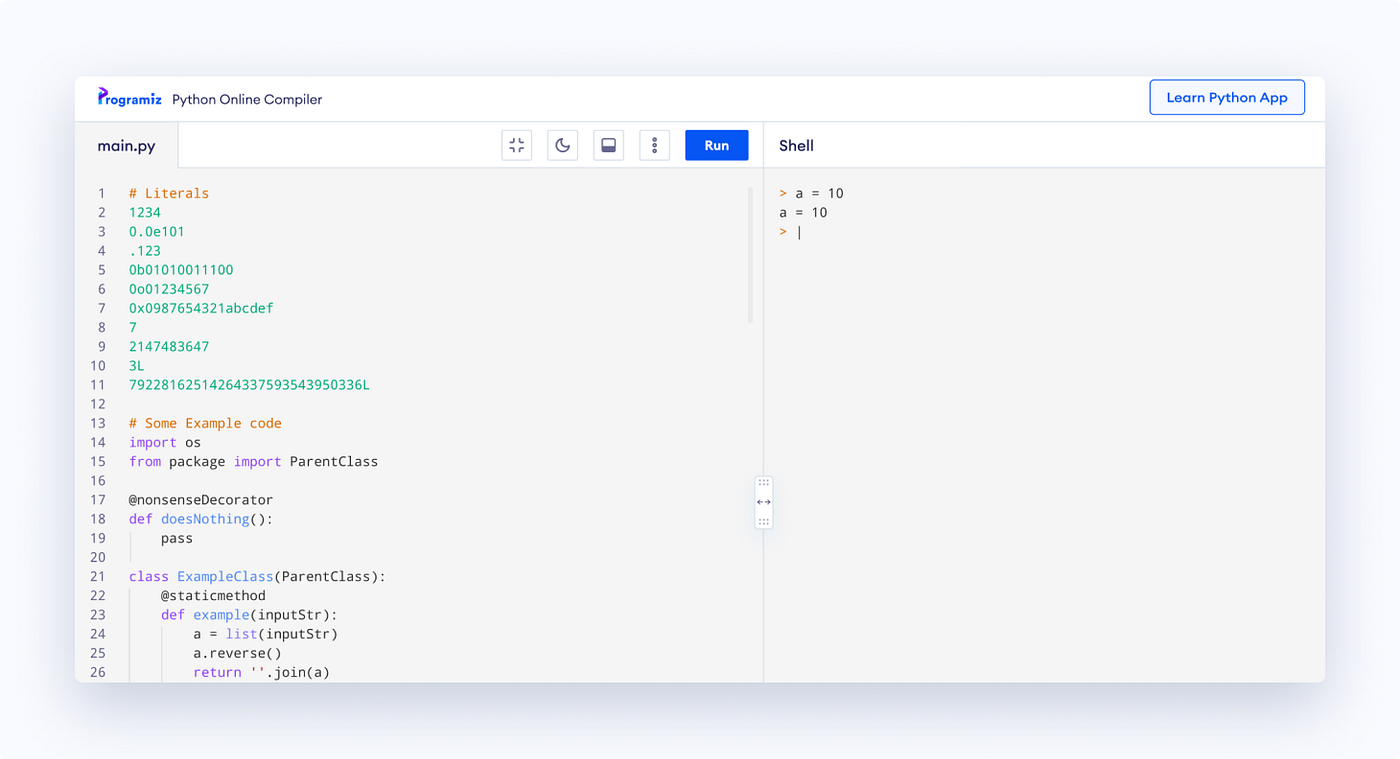1400x759 pixels.
Task: Open the three-dot options menu
Action: (x=654, y=145)
